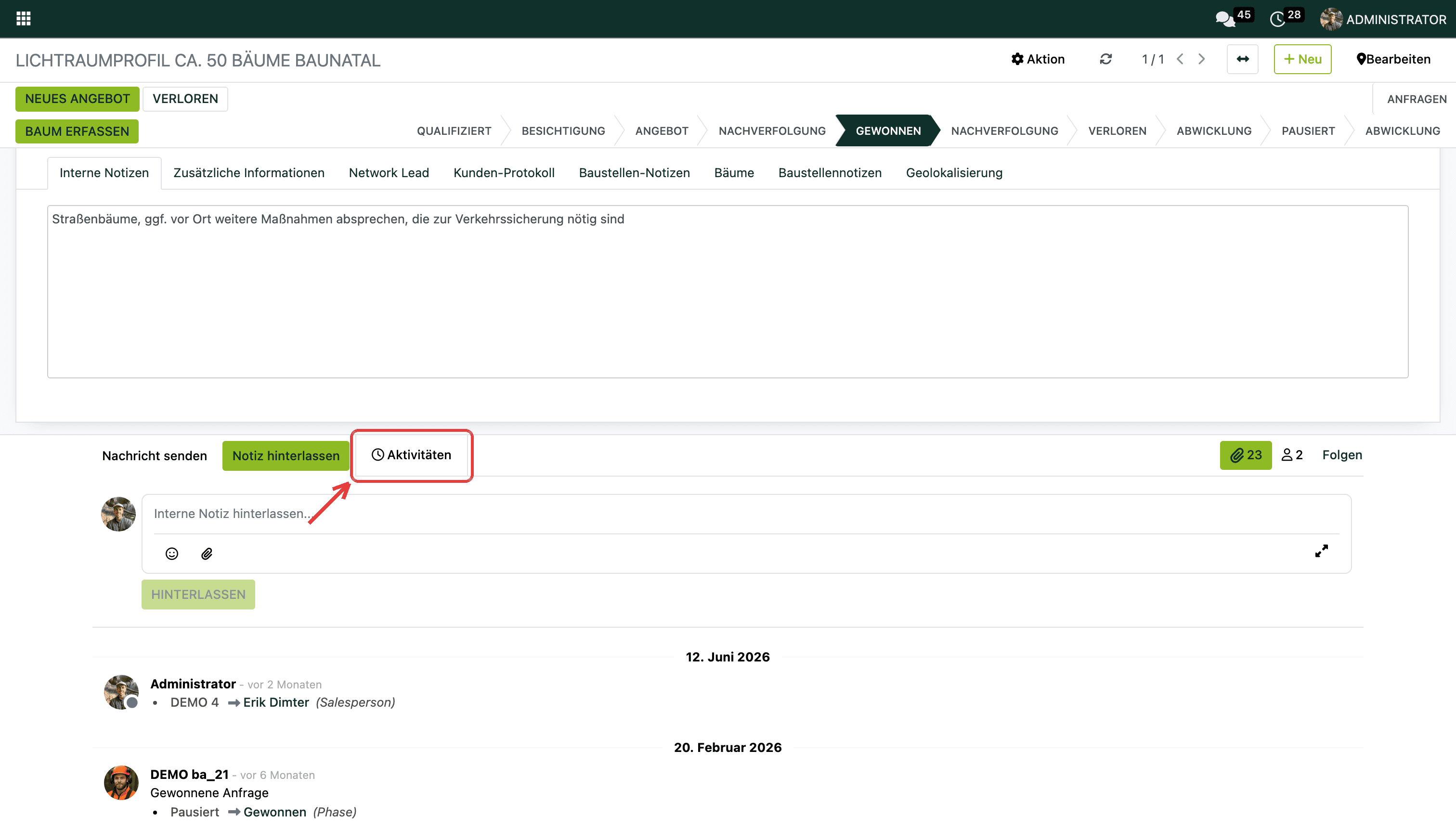
Task: Click the horizontal expand arrows button
Action: pos(1242,59)
